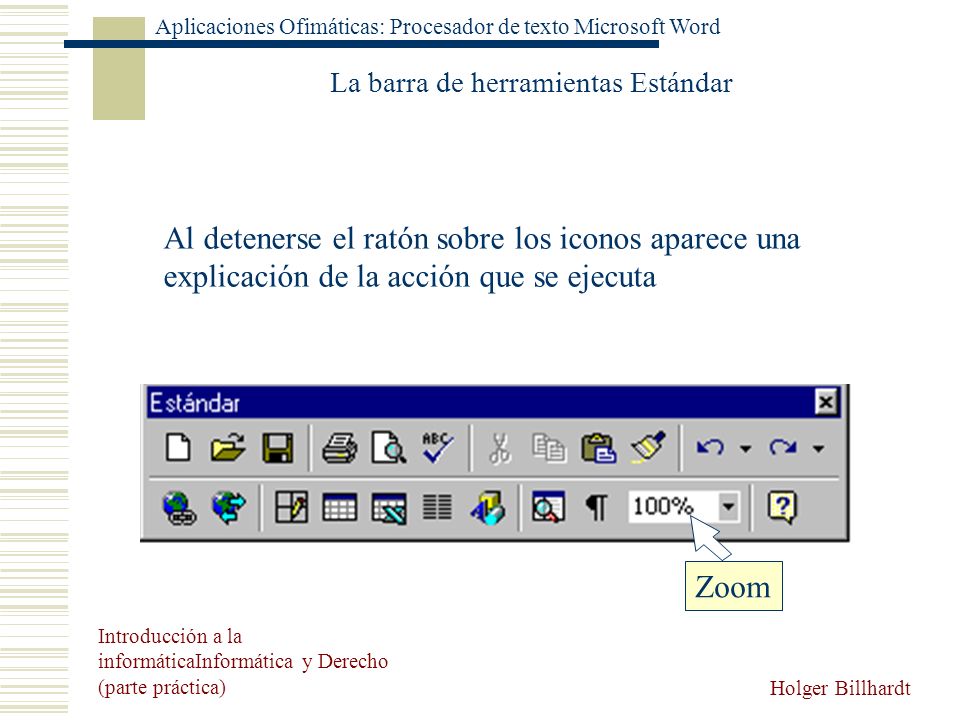
Task: Toggle show/hide paragraph marks ¶
Action: pos(597,508)
